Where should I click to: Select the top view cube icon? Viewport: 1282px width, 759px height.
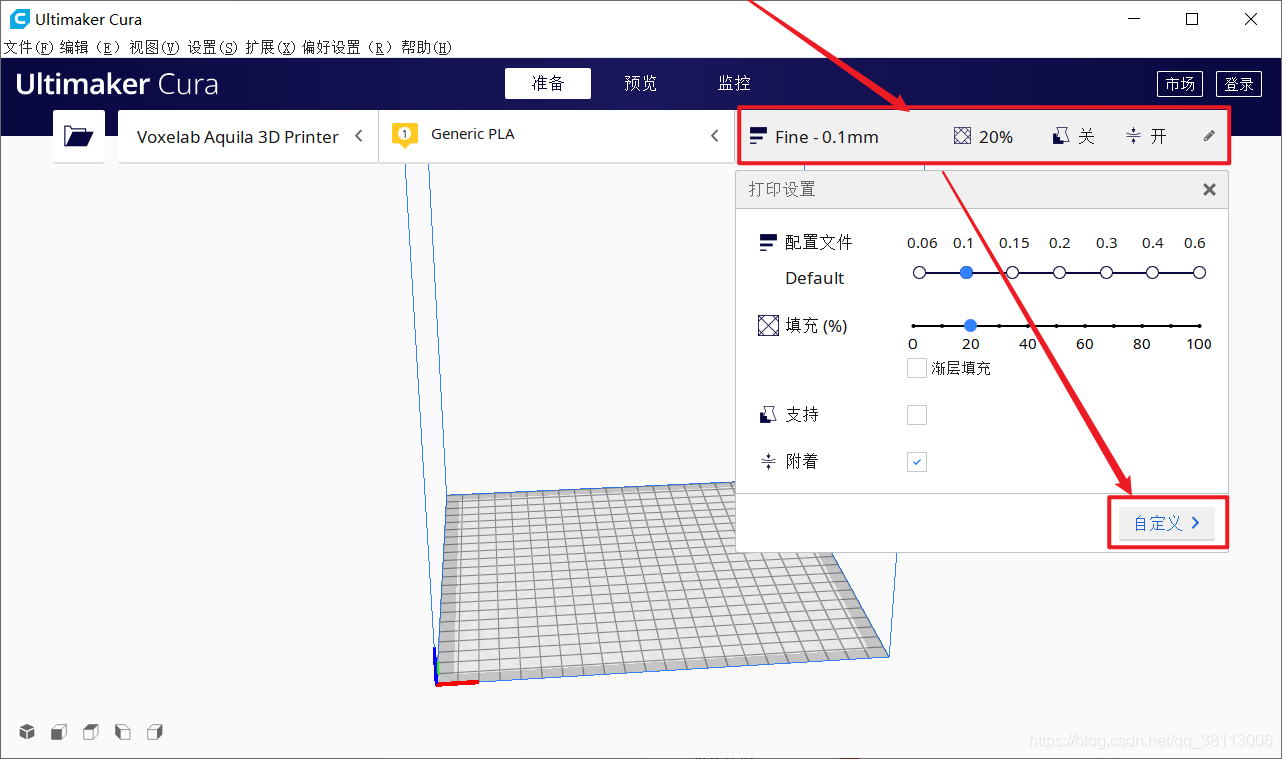coord(91,732)
